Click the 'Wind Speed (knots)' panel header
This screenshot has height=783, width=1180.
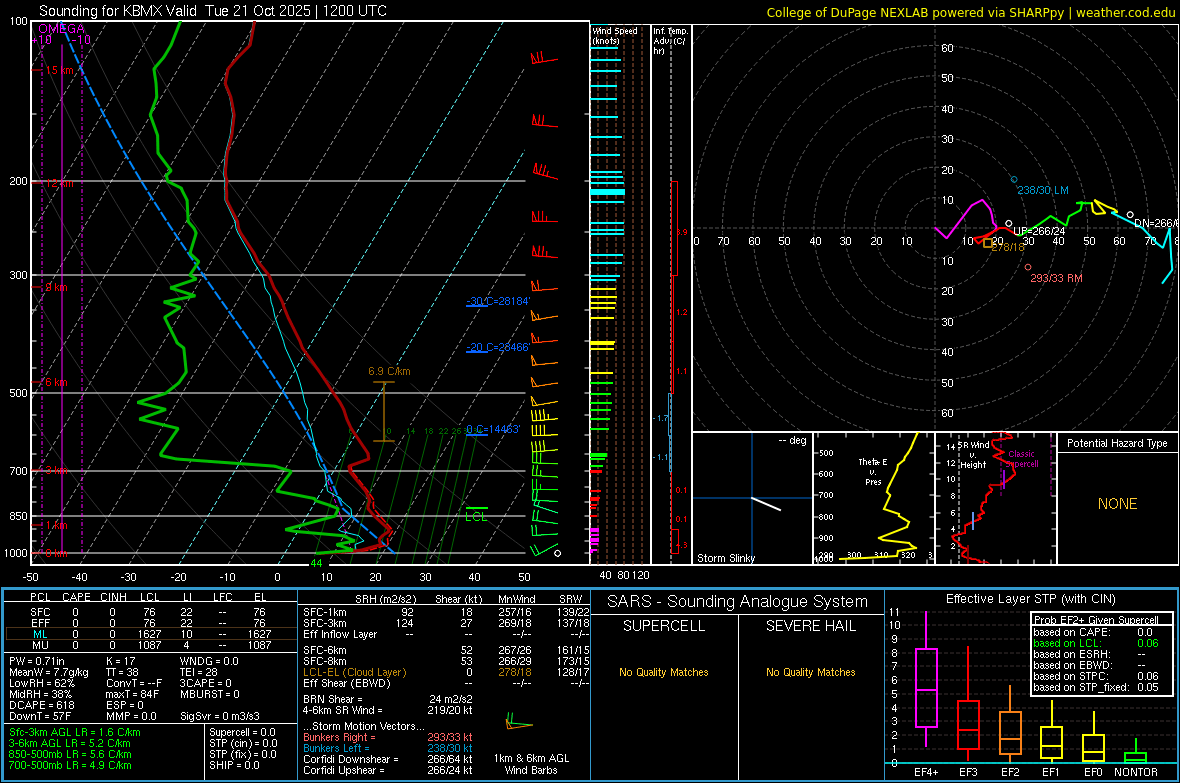coord(615,35)
